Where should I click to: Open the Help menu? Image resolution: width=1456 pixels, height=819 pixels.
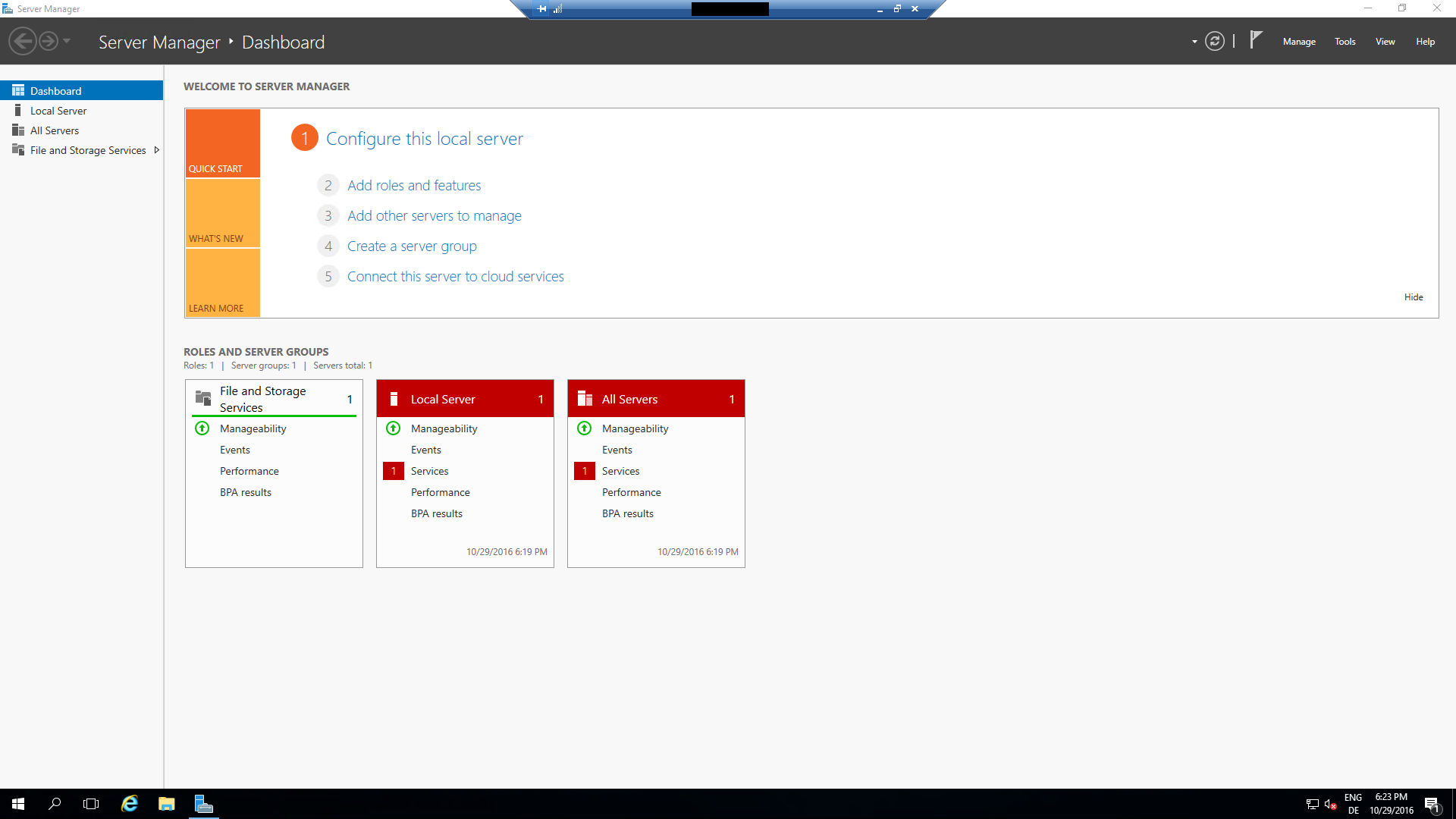click(1426, 42)
